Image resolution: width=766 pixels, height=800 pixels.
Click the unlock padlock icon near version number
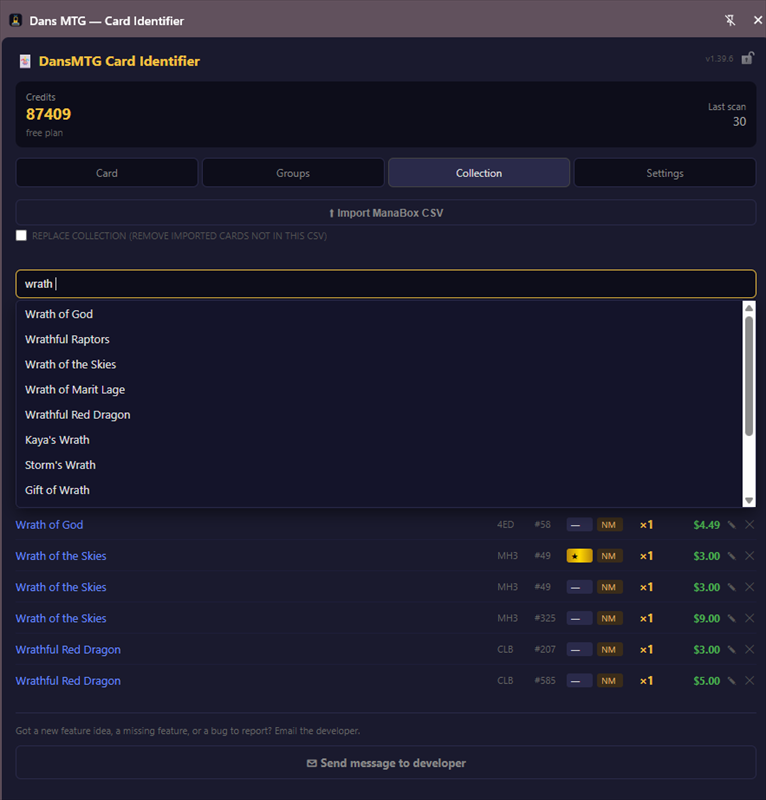748,58
